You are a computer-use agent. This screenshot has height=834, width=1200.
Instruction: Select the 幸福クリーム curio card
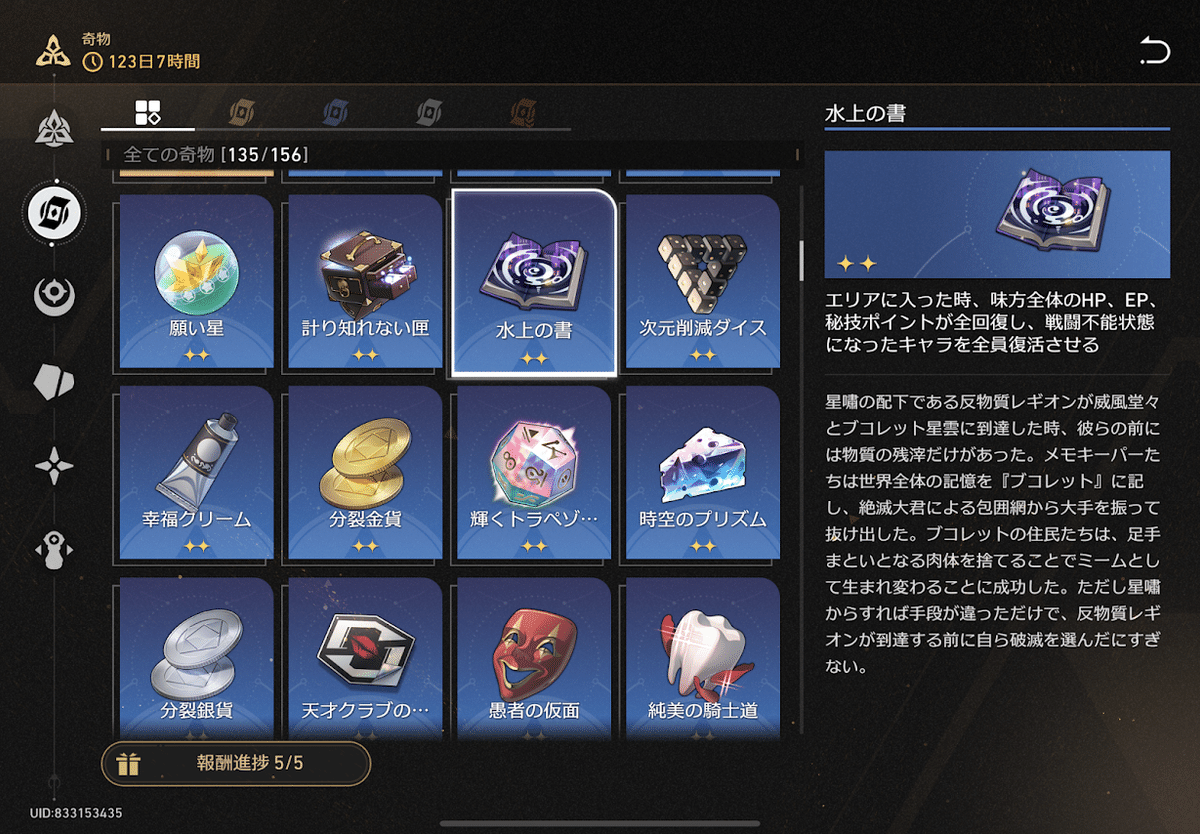click(196, 474)
